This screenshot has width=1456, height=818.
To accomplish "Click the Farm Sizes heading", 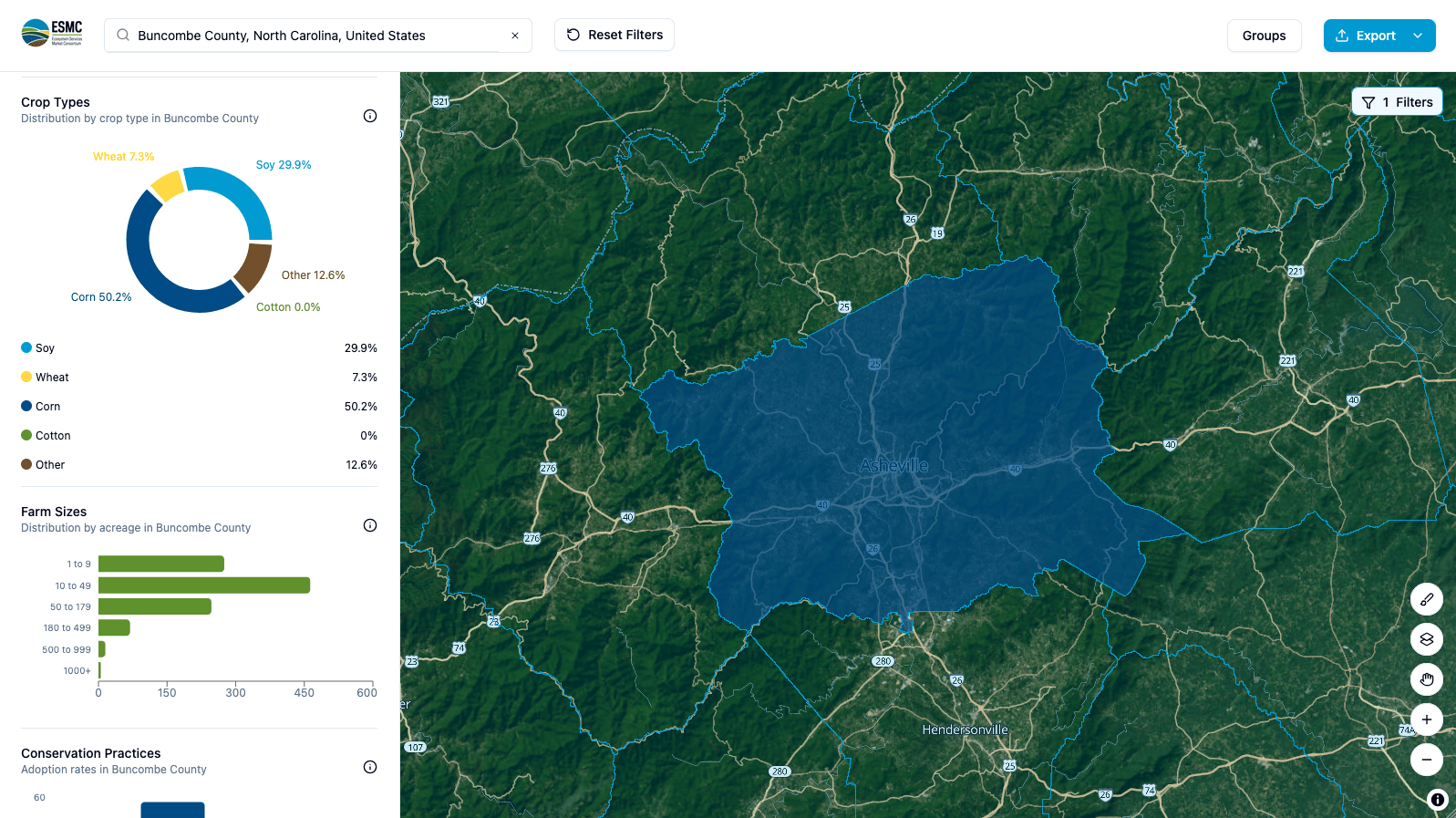I will [54, 512].
